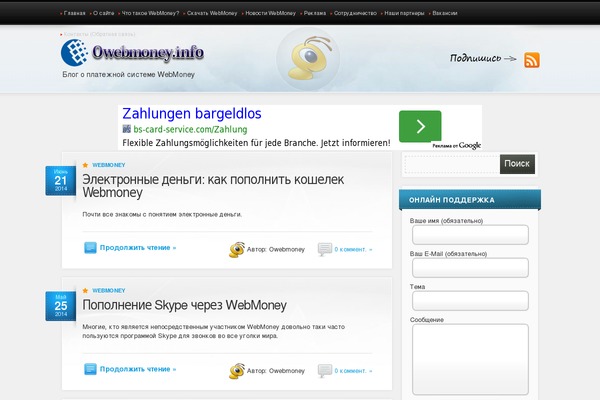This screenshot has height=400, width=600.
Task: Open 0 коммент. link of Пополнение Skype post
Action: pyautogui.click(x=353, y=371)
